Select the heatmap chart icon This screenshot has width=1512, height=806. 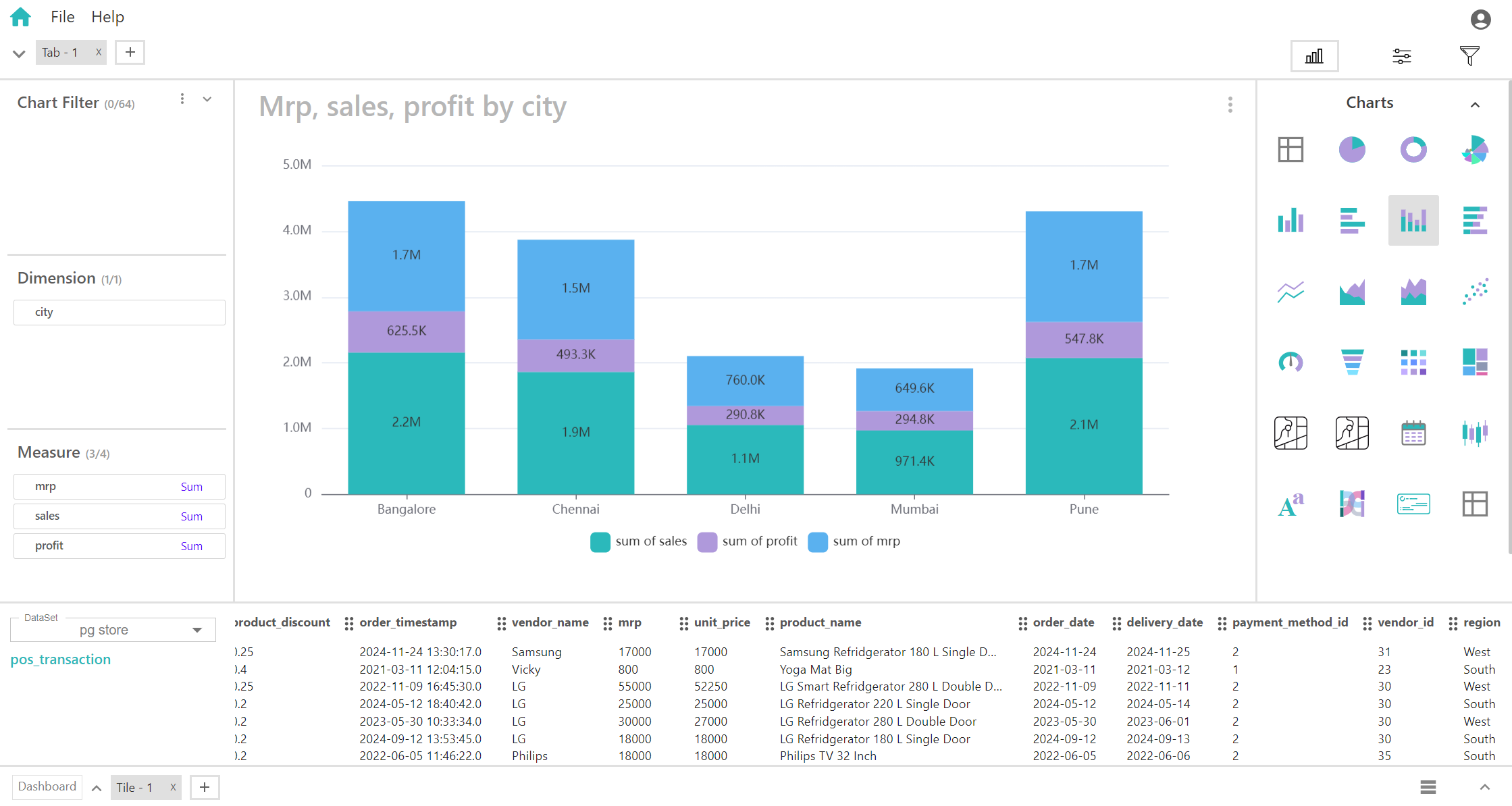[1413, 362]
